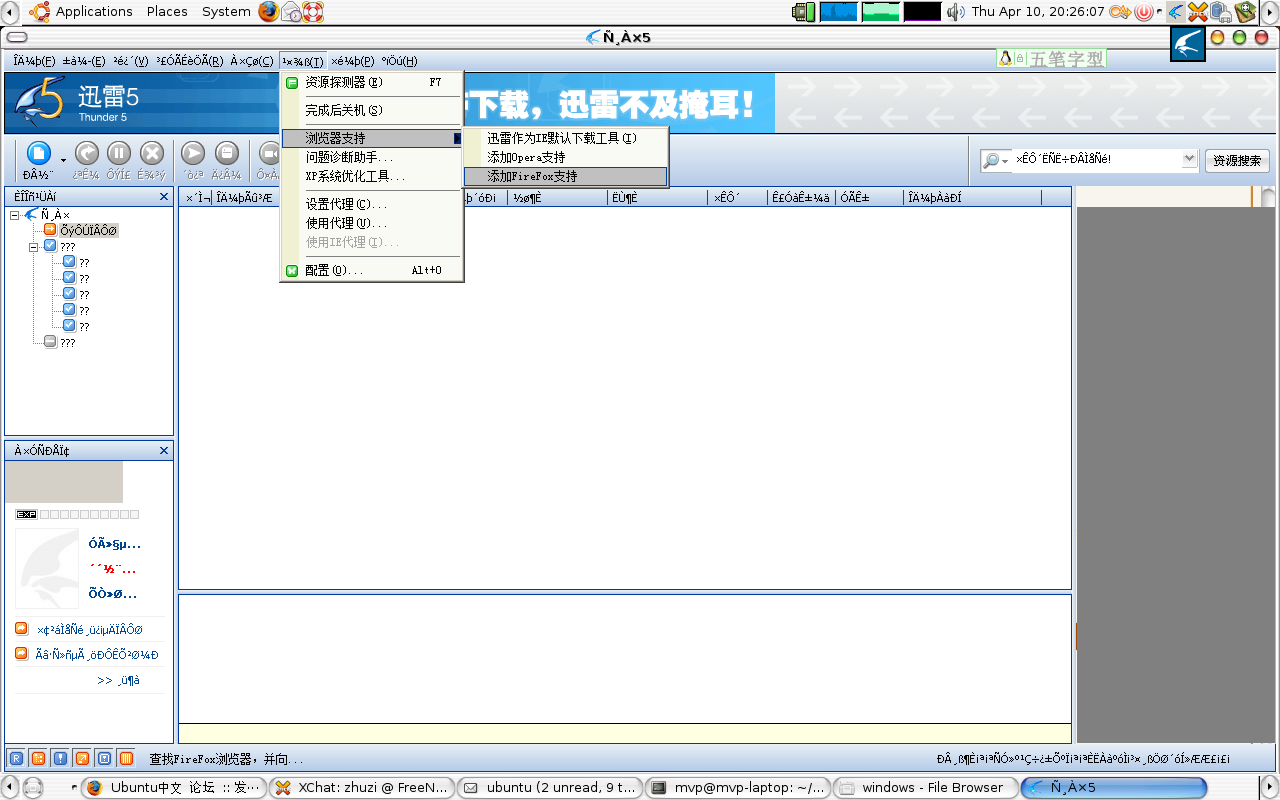Screen dimensions: 1280x800
Task: Click the ÓÃ»§µ... link in the info panel
Action: pyautogui.click(x=114, y=544)
